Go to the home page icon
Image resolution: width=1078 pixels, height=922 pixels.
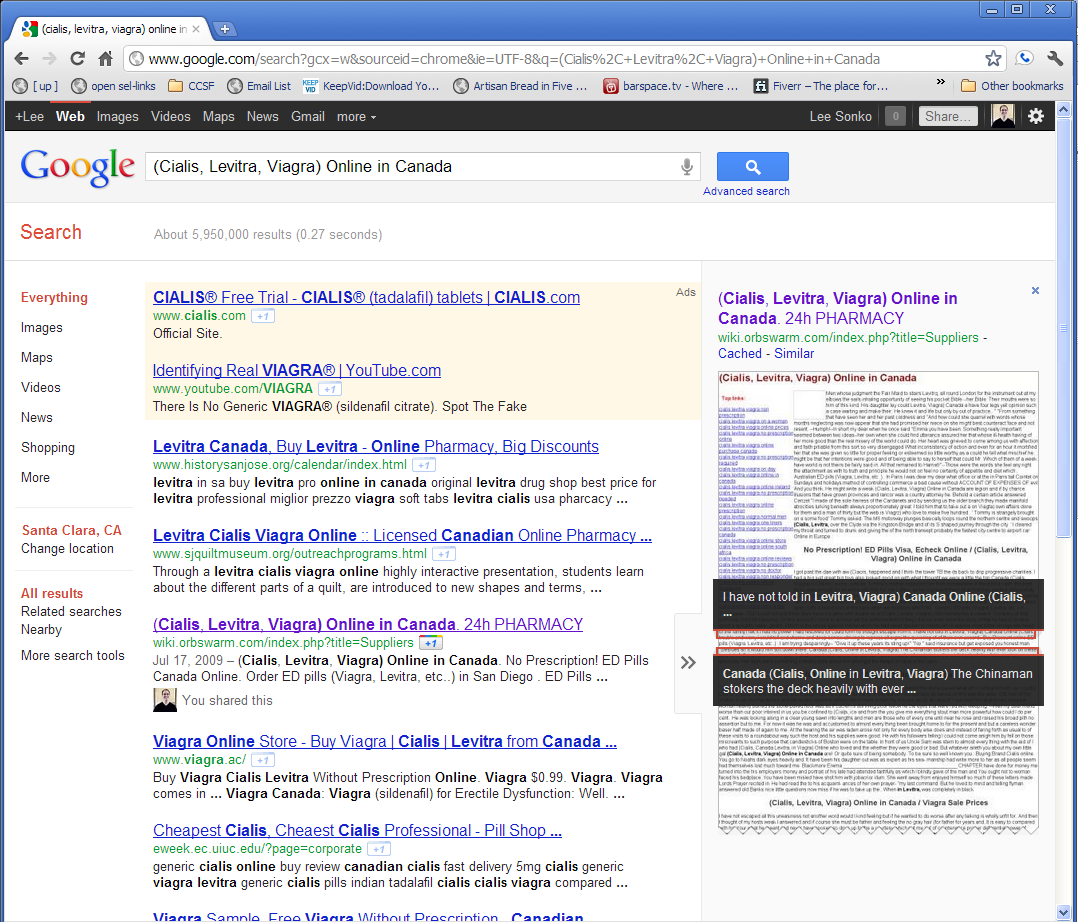point(105,58)
